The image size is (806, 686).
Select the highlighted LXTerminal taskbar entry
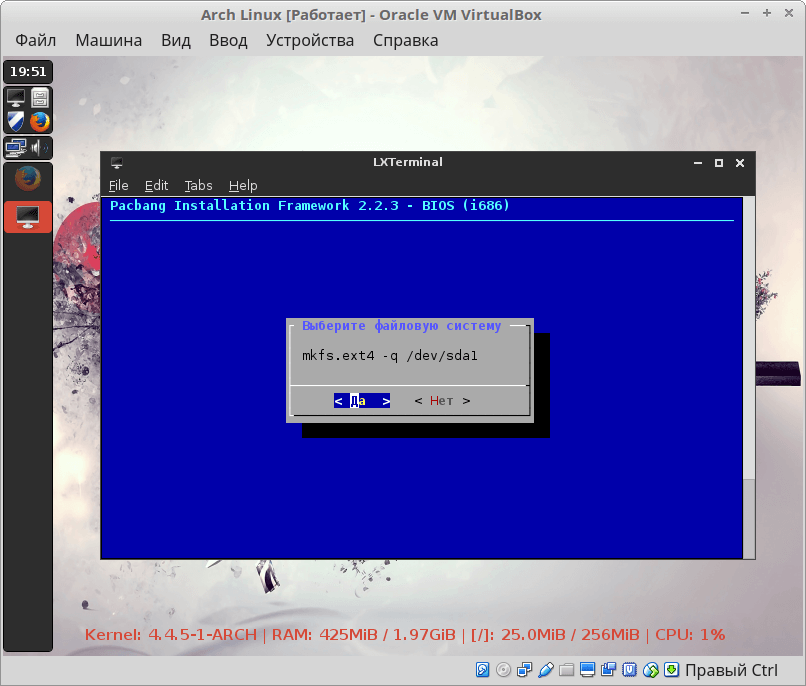pyautogui.click(x=28, y=216)
